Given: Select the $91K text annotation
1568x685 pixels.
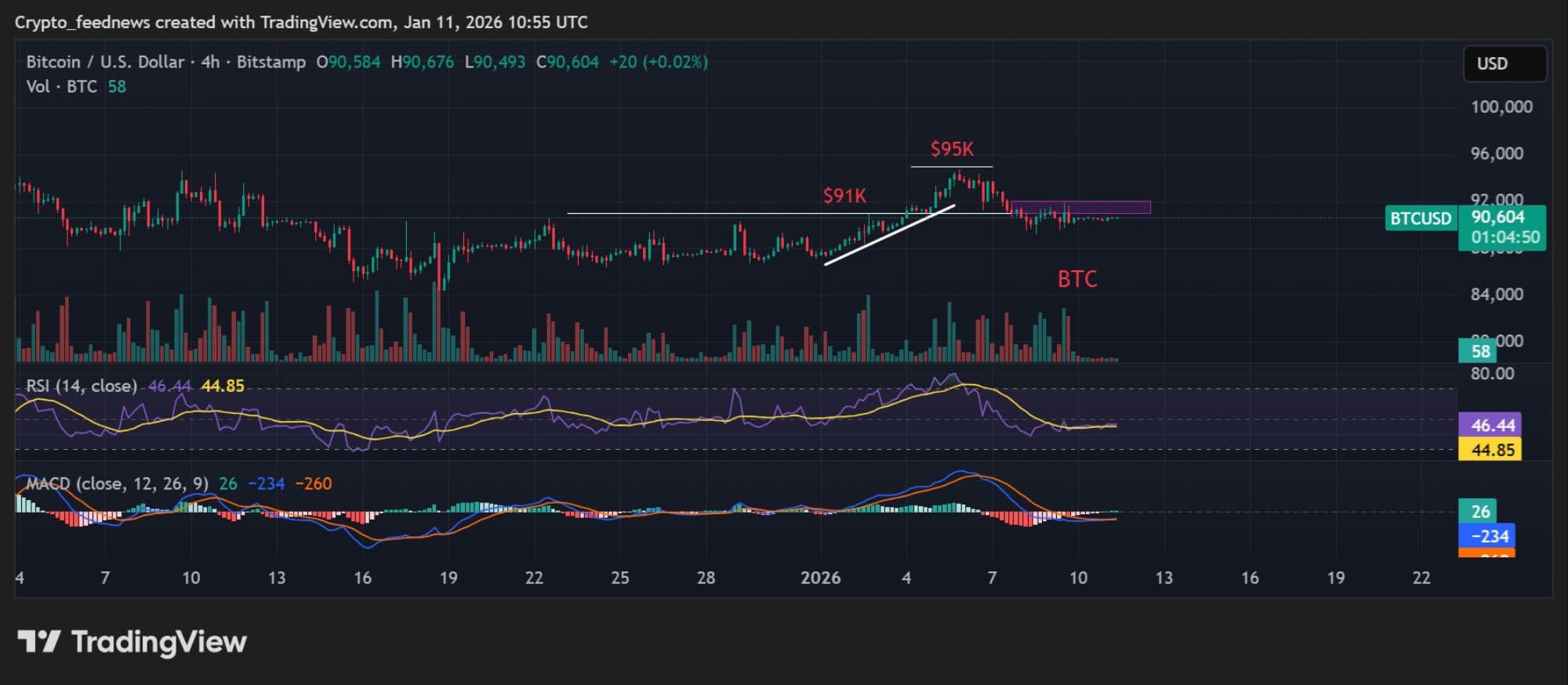Looking at the screenshot, I should pos(844,196).
